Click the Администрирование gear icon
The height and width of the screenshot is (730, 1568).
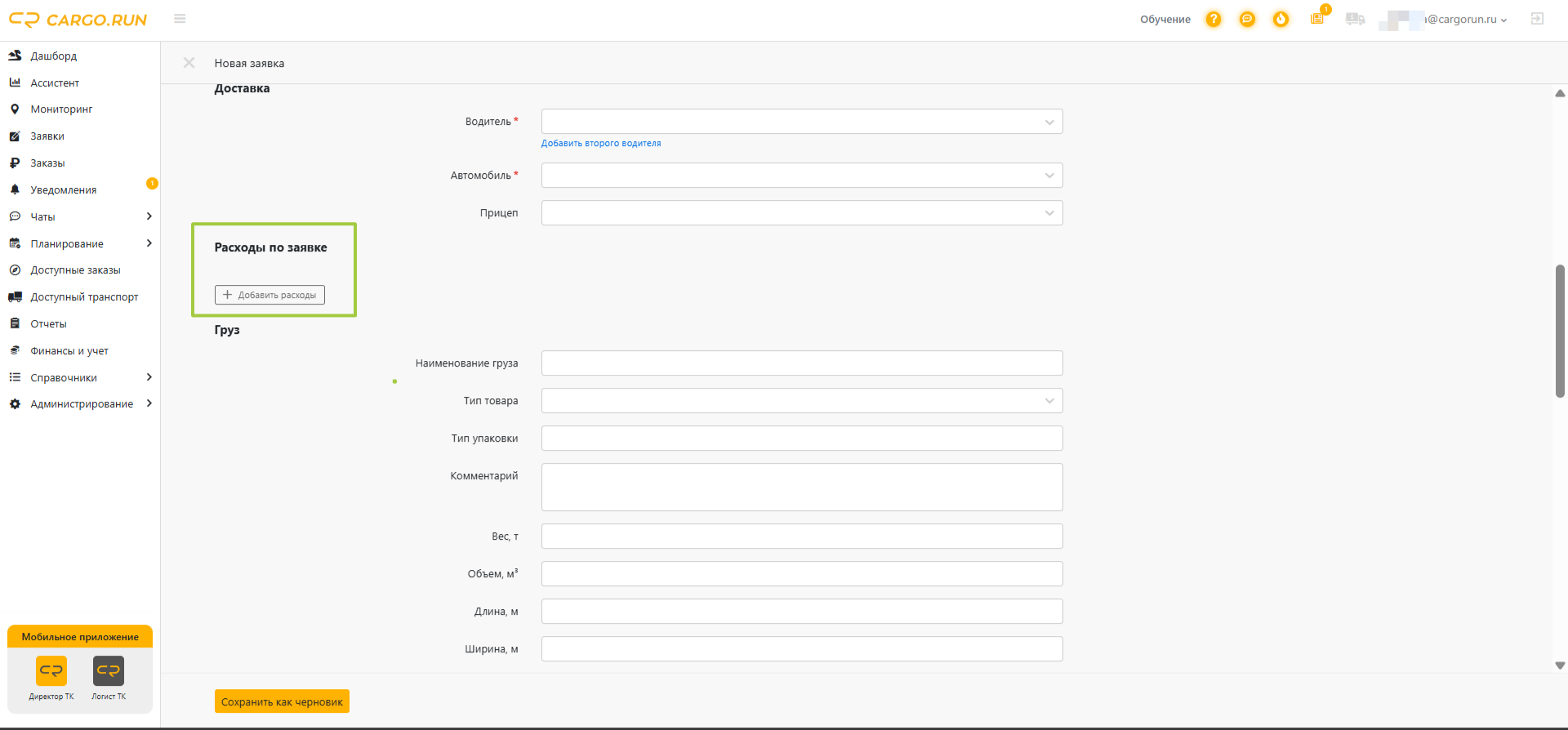tap(15, 403)
